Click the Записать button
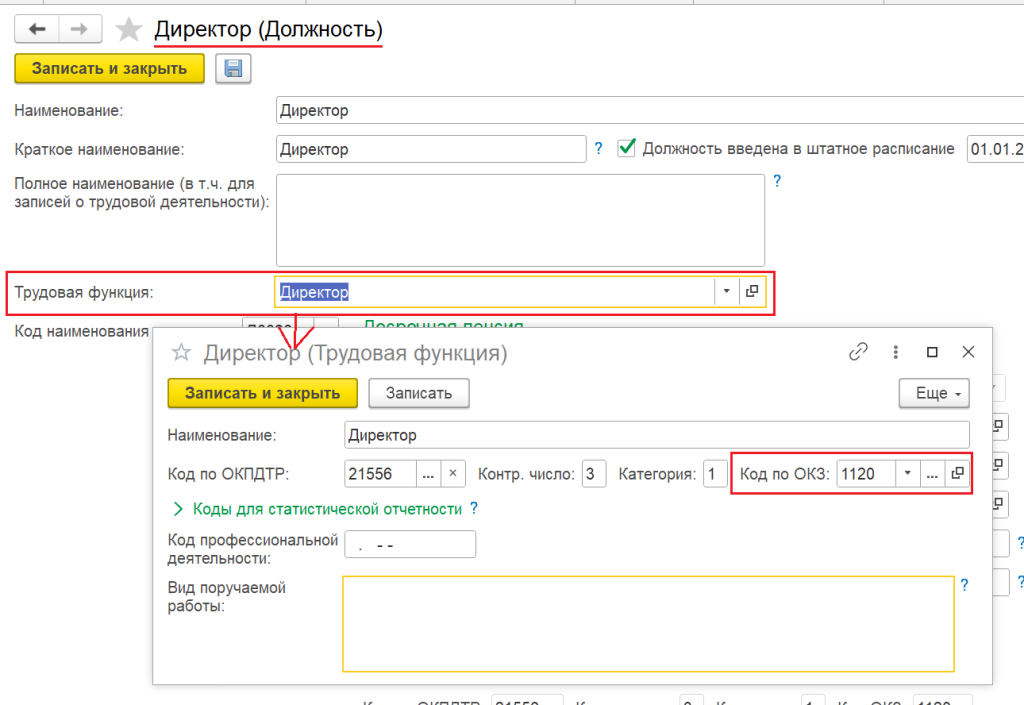The height and width of the screenshot is (705, 1024). (419, 393)
